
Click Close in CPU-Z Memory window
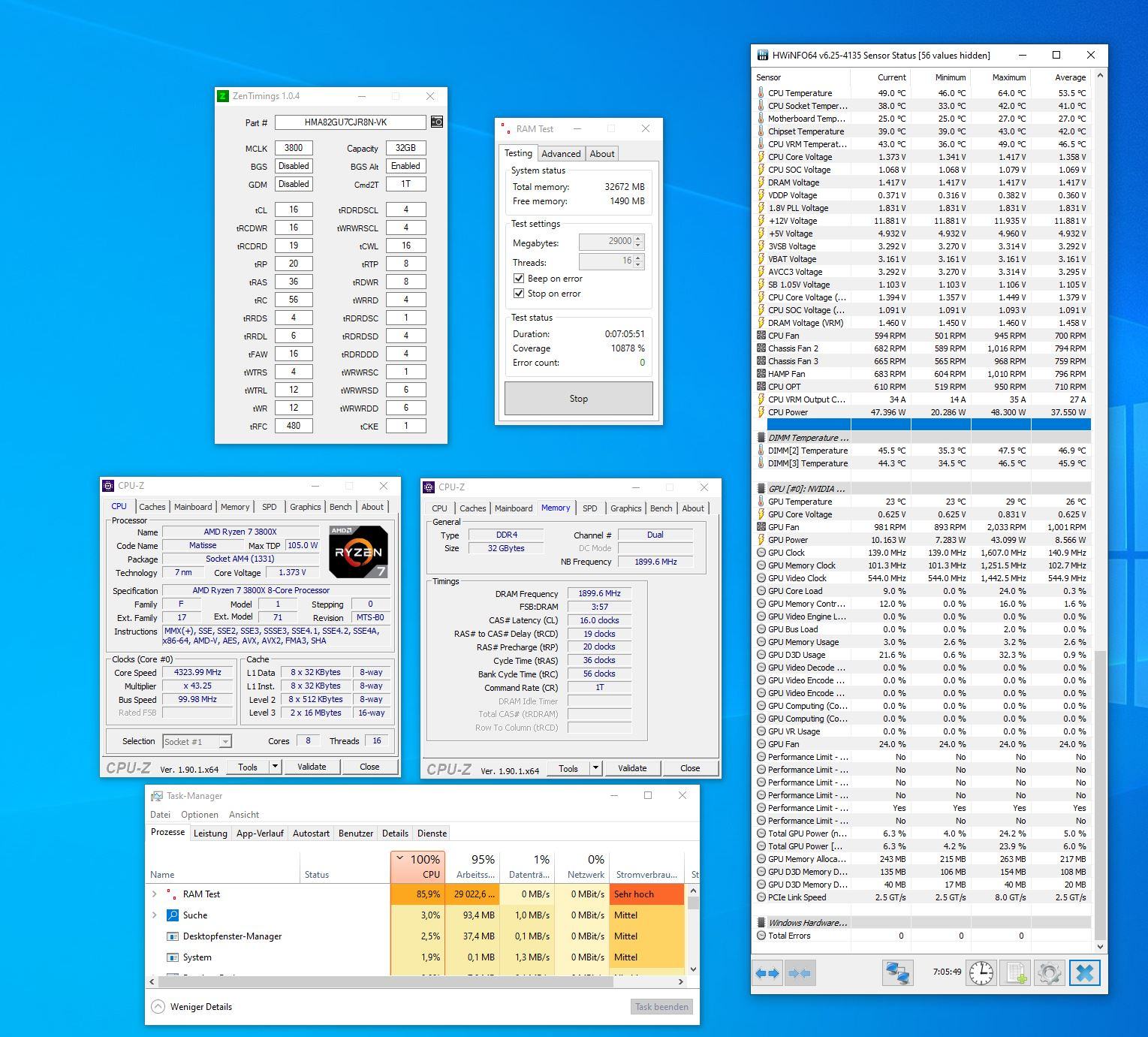coord(690,768)
